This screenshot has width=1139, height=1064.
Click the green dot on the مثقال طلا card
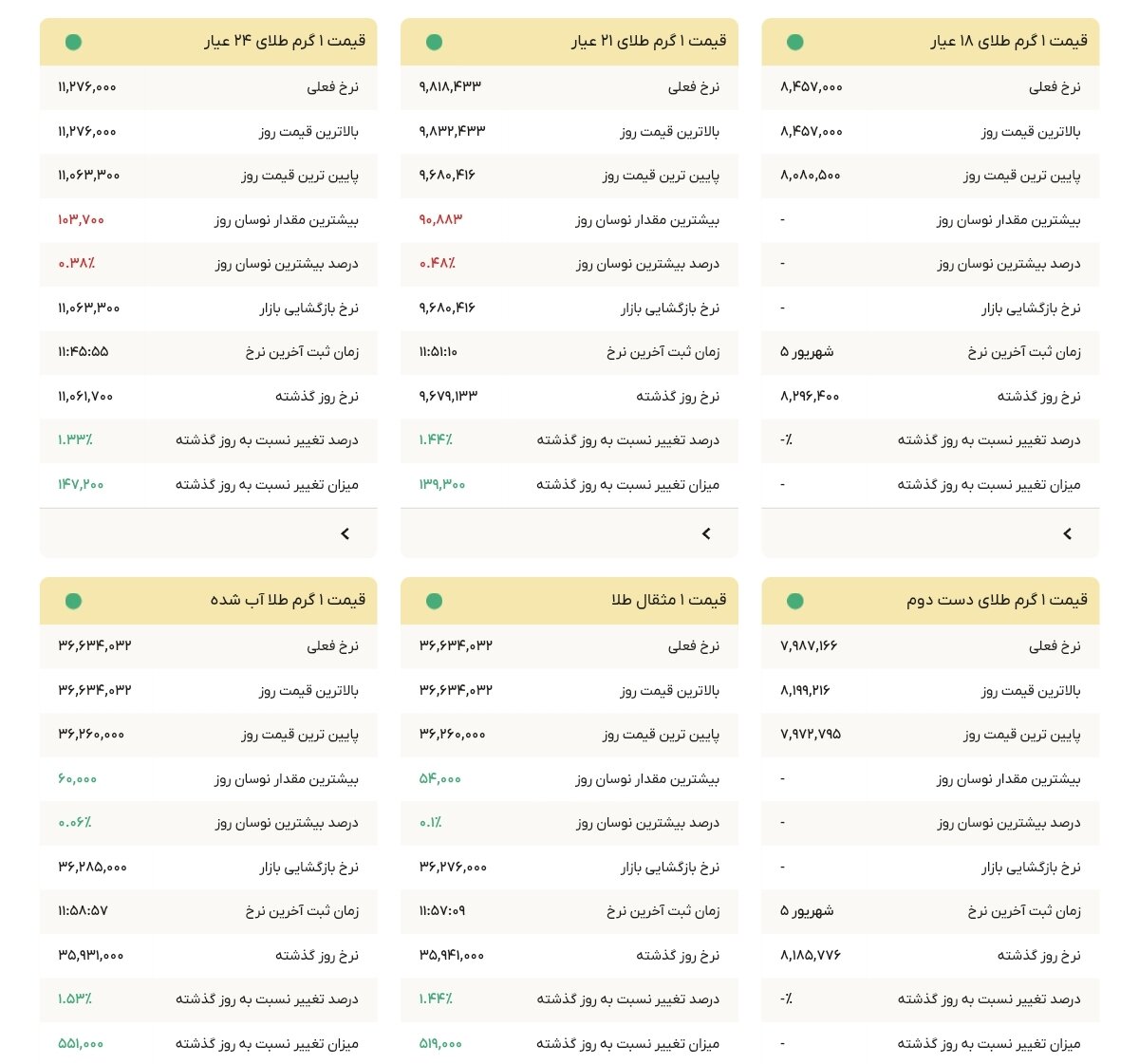tap(436, 600)
